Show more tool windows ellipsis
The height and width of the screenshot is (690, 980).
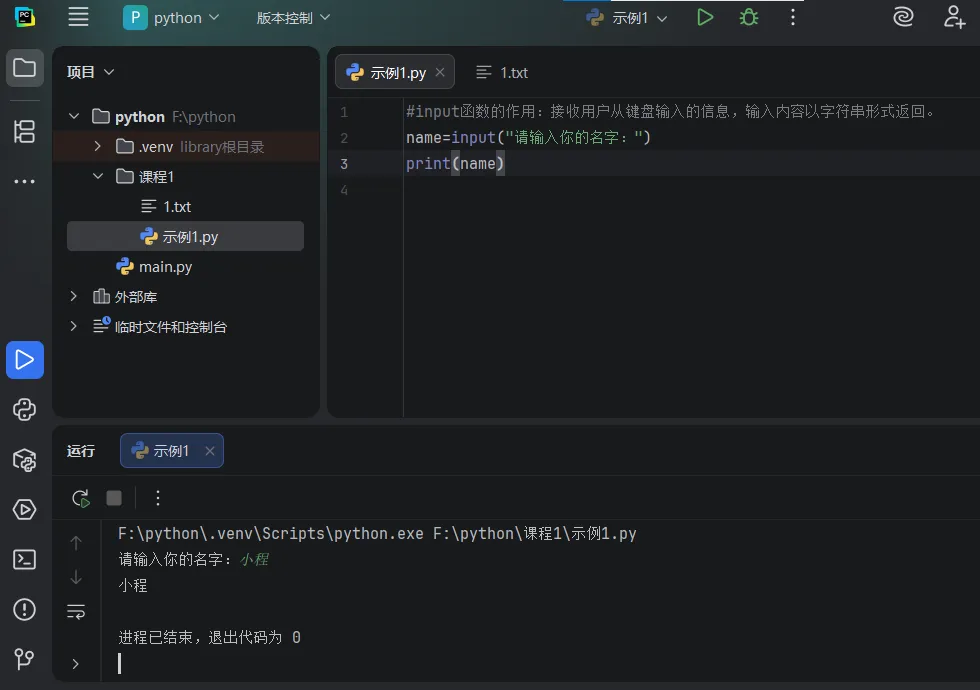click(24, 182)
